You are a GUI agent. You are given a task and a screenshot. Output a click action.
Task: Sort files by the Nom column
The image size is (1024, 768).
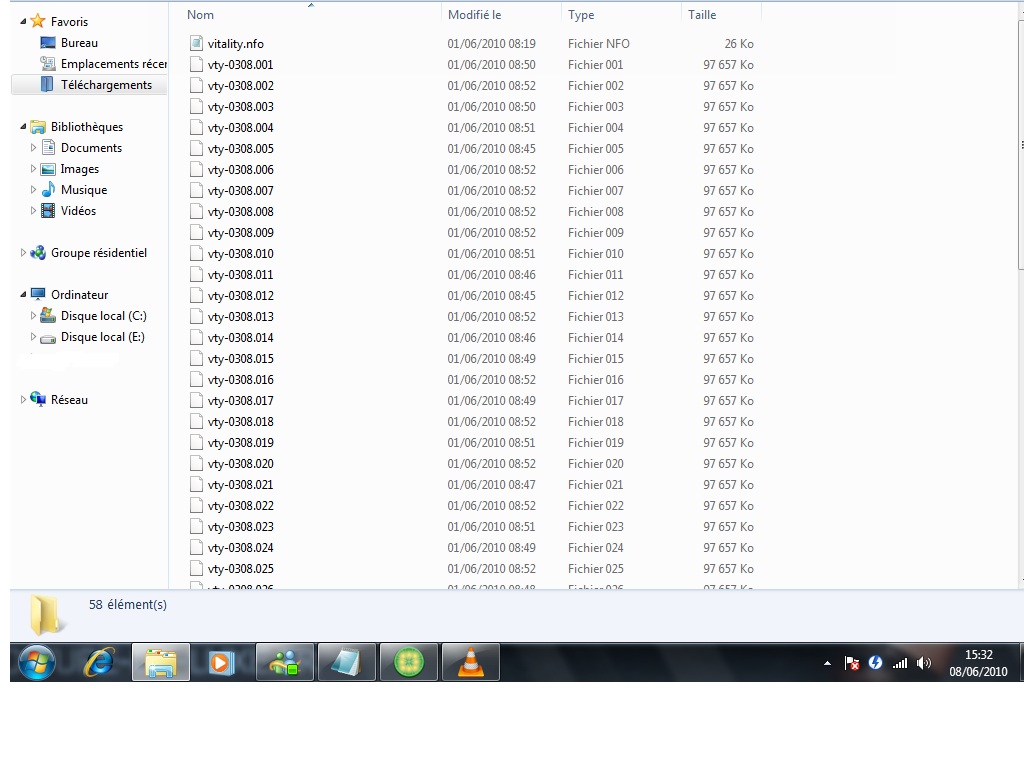coord(200,15)
